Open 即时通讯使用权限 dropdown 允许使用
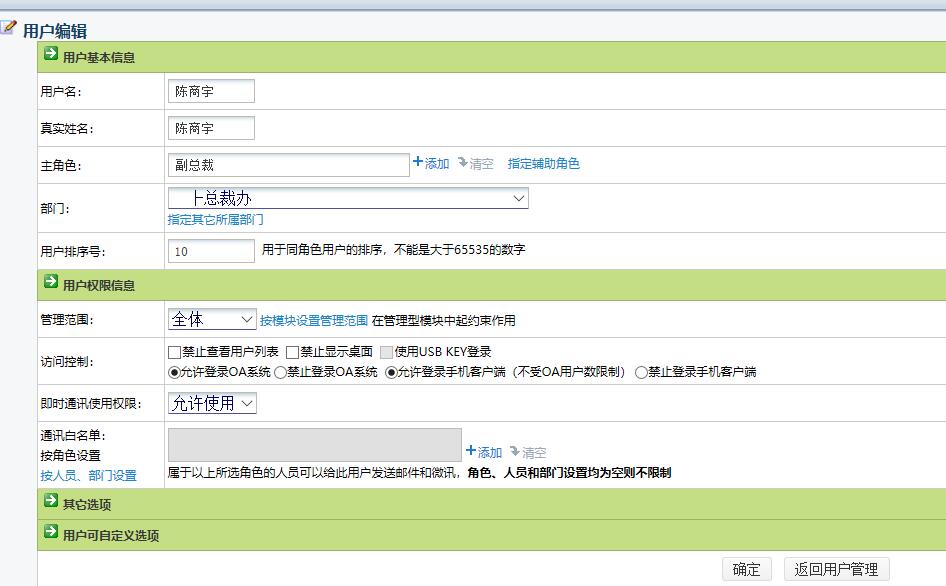 coord(212,403)
